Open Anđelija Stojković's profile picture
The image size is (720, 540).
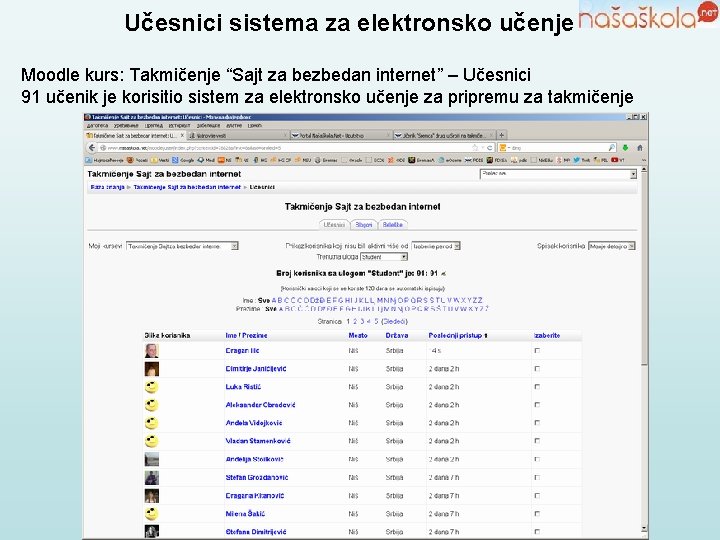pos(152,460)
